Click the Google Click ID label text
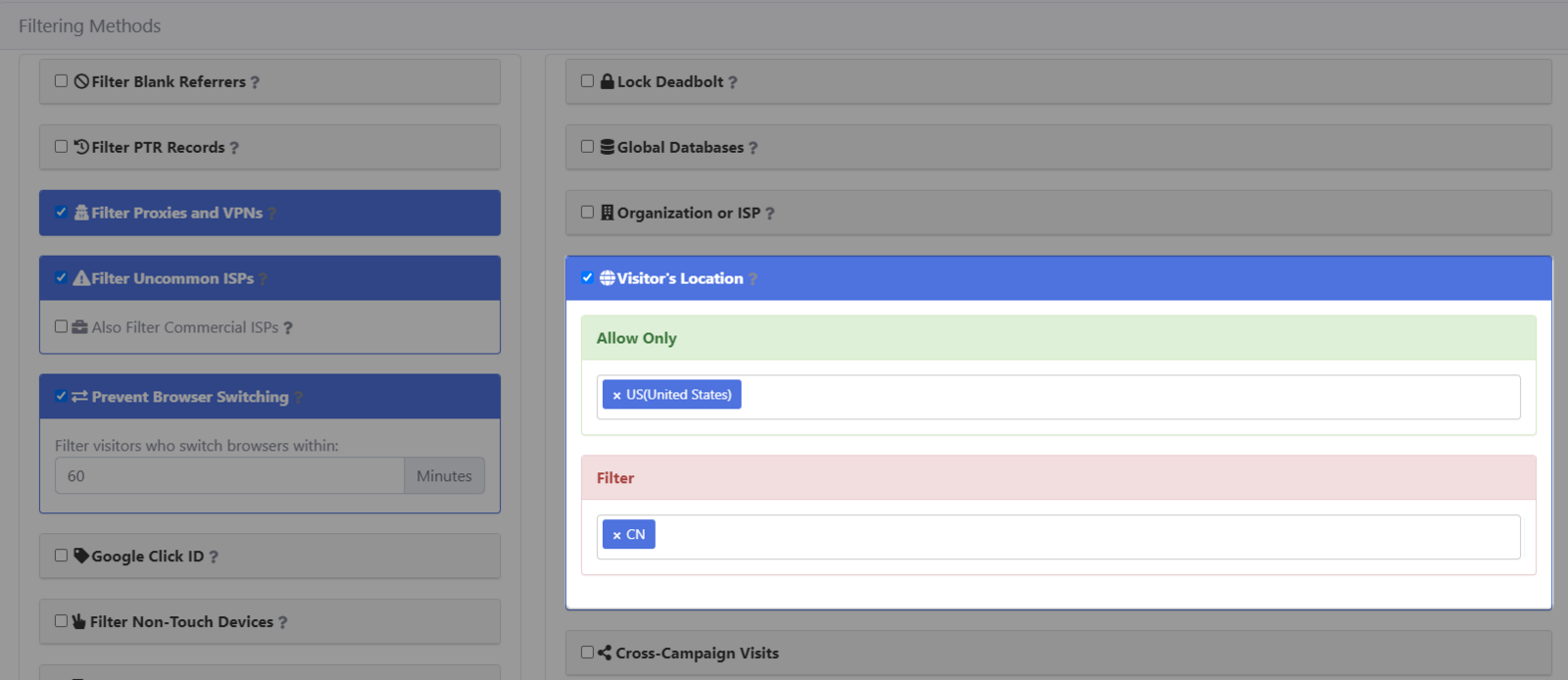This screenshot has height=680, width=1568. pos(148,557)
